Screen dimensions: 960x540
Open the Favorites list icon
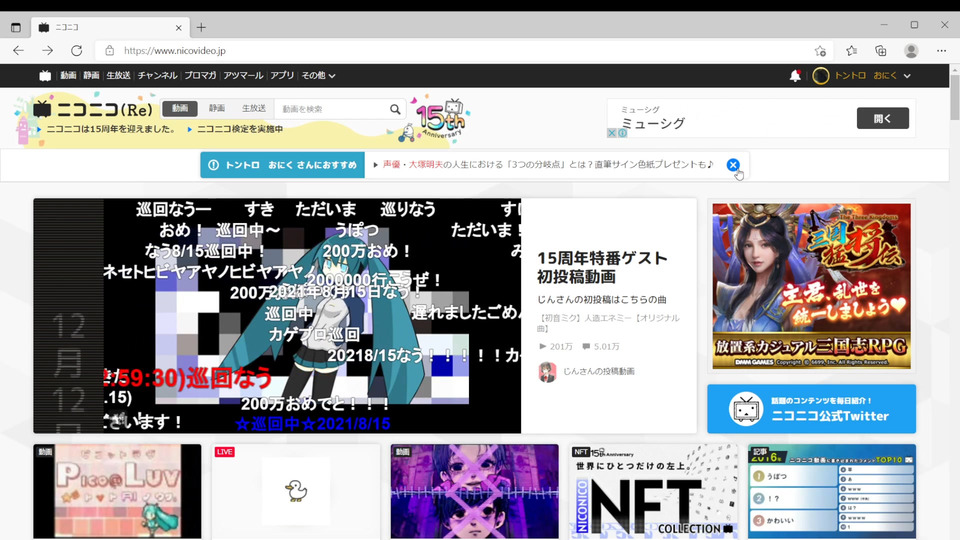tap(852, 51)
